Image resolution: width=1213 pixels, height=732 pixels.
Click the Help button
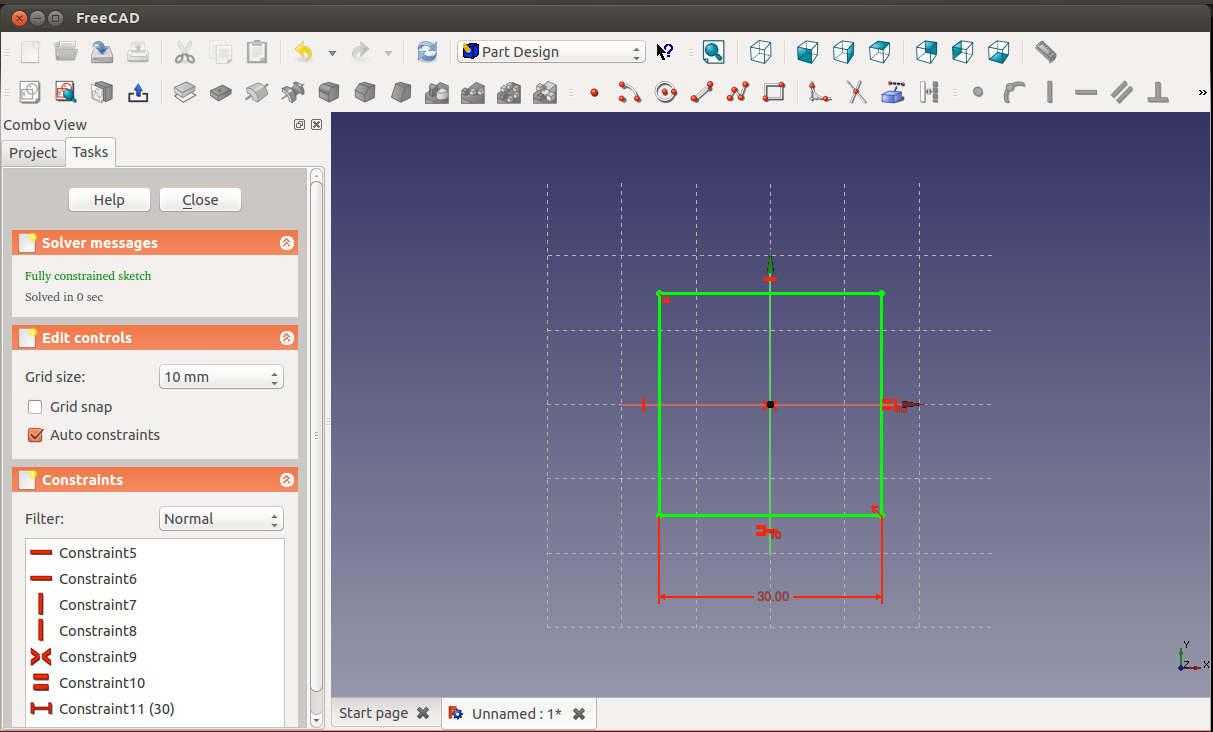point(109,200)
